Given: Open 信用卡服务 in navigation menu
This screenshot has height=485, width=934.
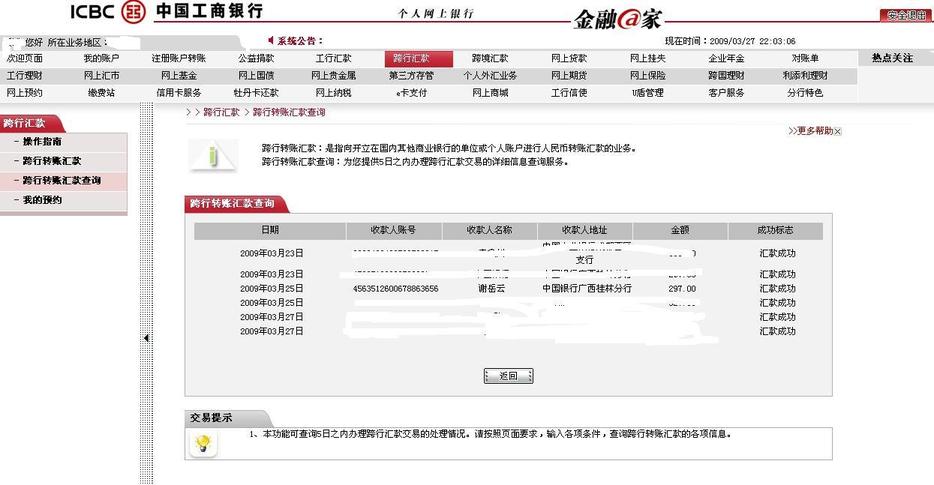Looking at the screenshot, I should tap(179, 93).
